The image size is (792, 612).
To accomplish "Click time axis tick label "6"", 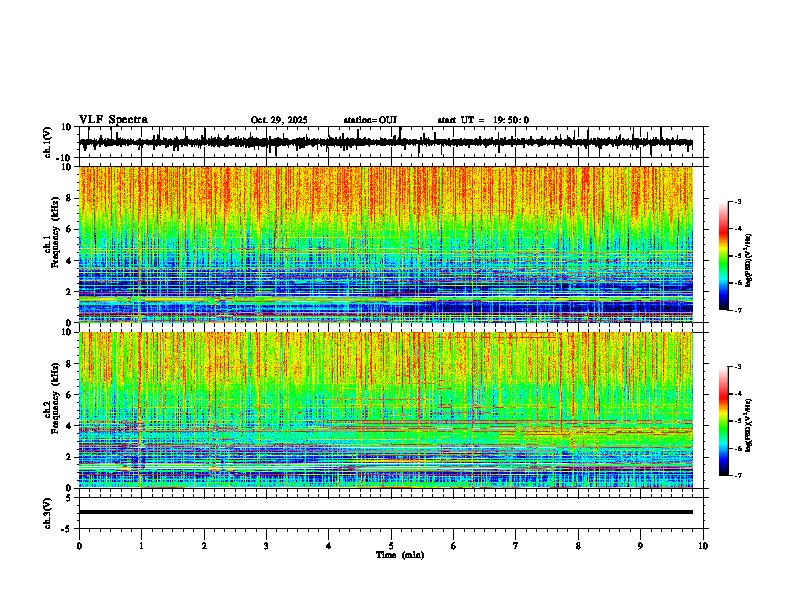I will click(x=454, y=546).
